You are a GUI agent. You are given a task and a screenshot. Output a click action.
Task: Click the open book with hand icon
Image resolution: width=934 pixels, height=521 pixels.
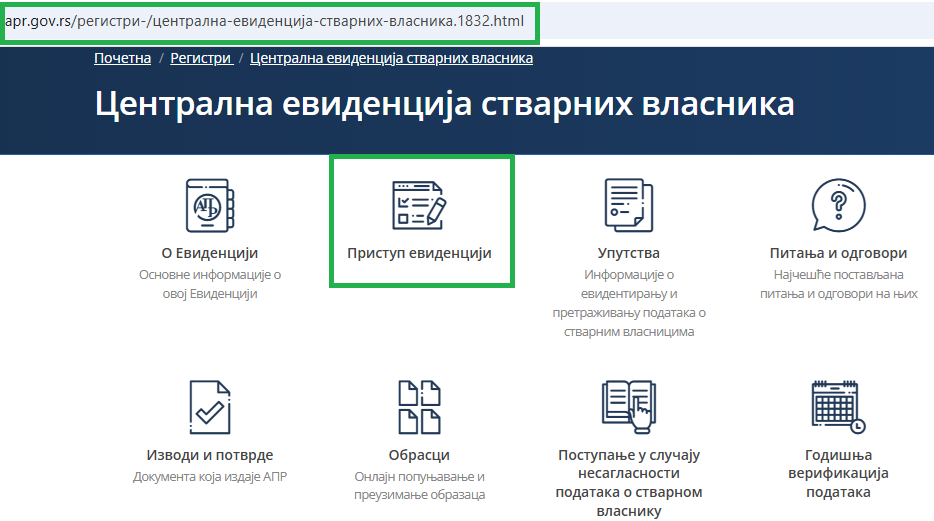629,407
